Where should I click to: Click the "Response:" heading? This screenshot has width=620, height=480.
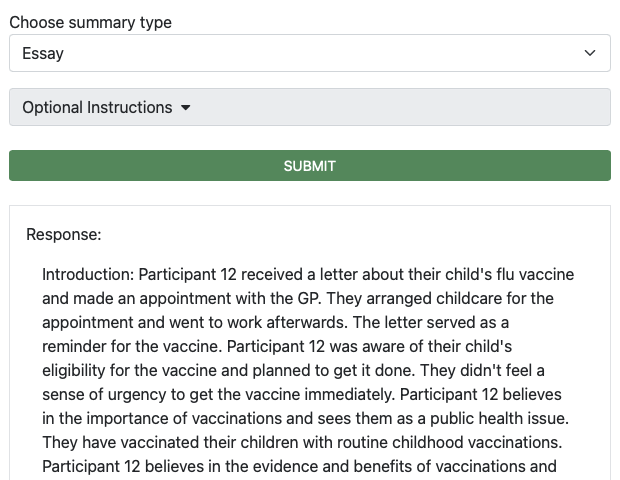point(64,235)
